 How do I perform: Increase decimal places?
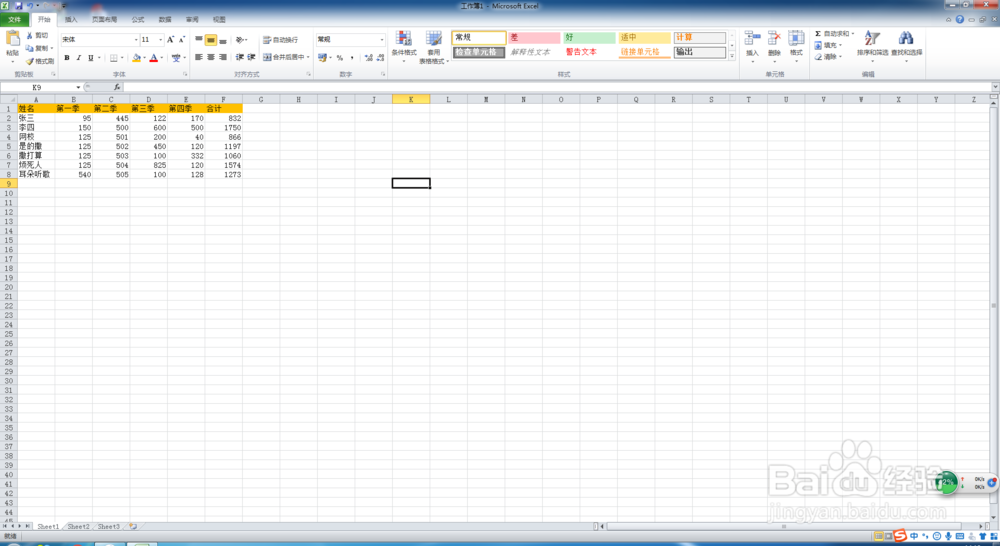tap(369, 57)
